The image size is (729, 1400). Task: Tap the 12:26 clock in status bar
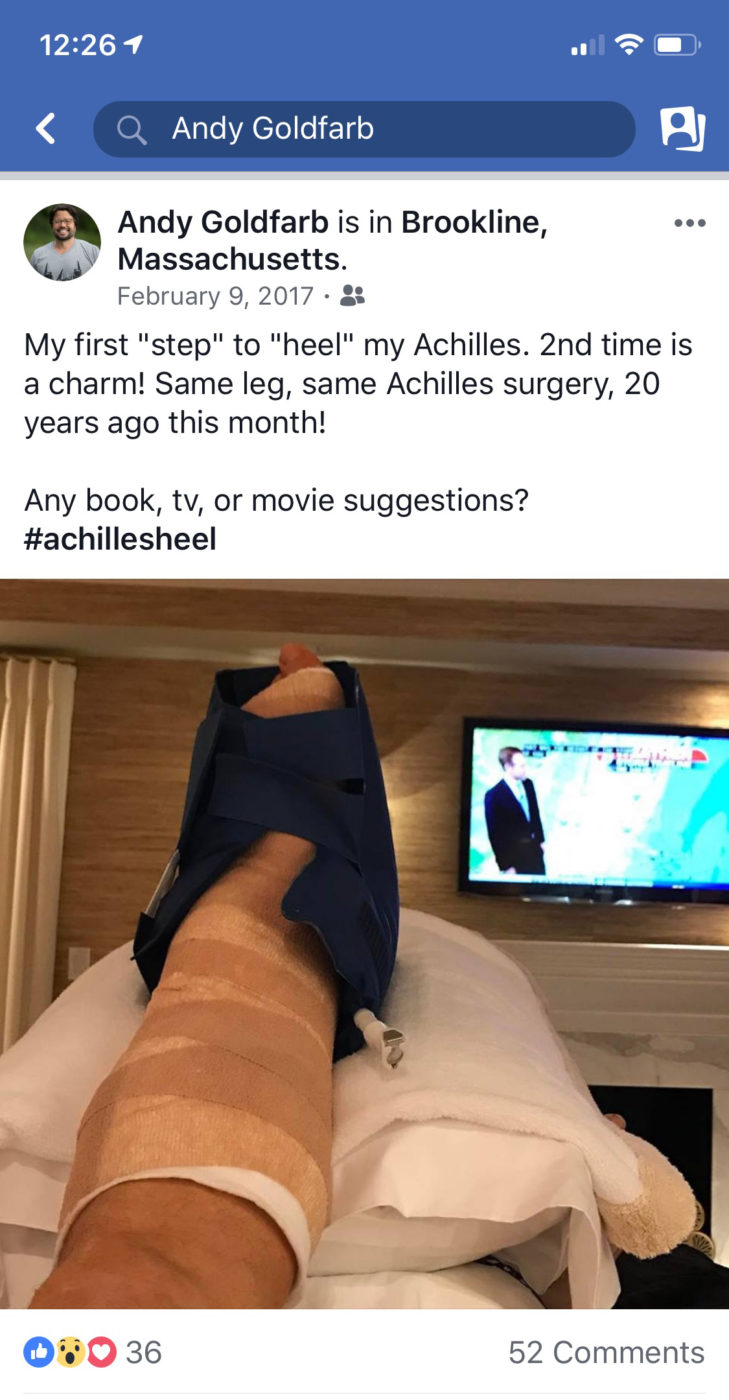(x=78, y=46)
